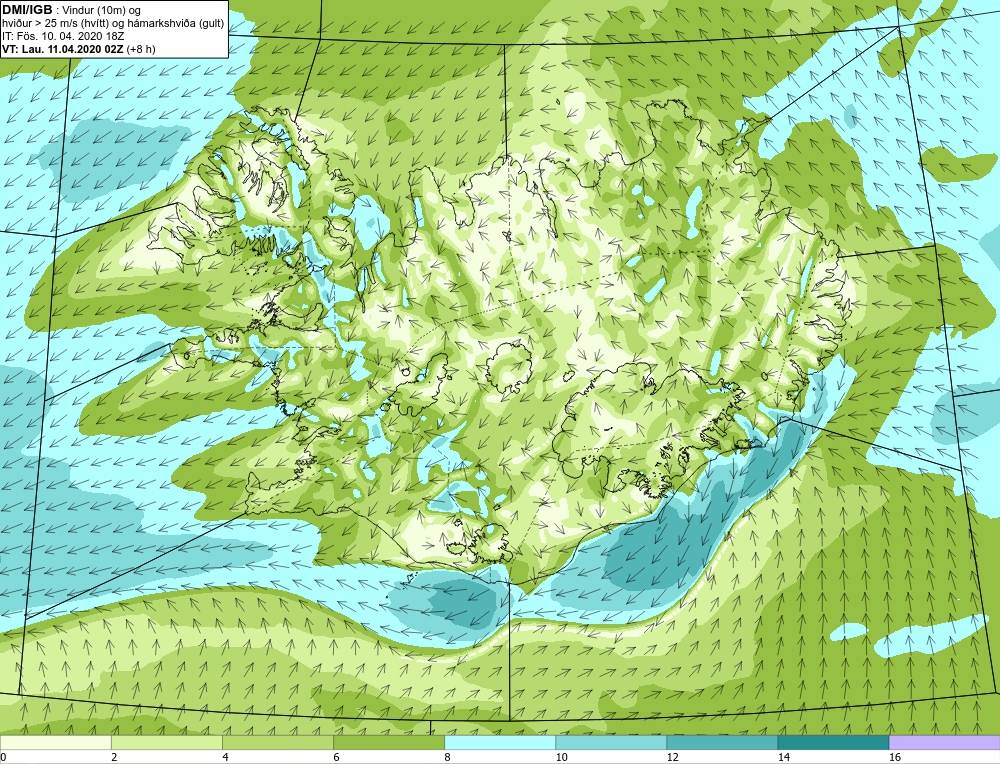
Task: Click the 'DMI/IGB' title text
Action: point(28,10)
